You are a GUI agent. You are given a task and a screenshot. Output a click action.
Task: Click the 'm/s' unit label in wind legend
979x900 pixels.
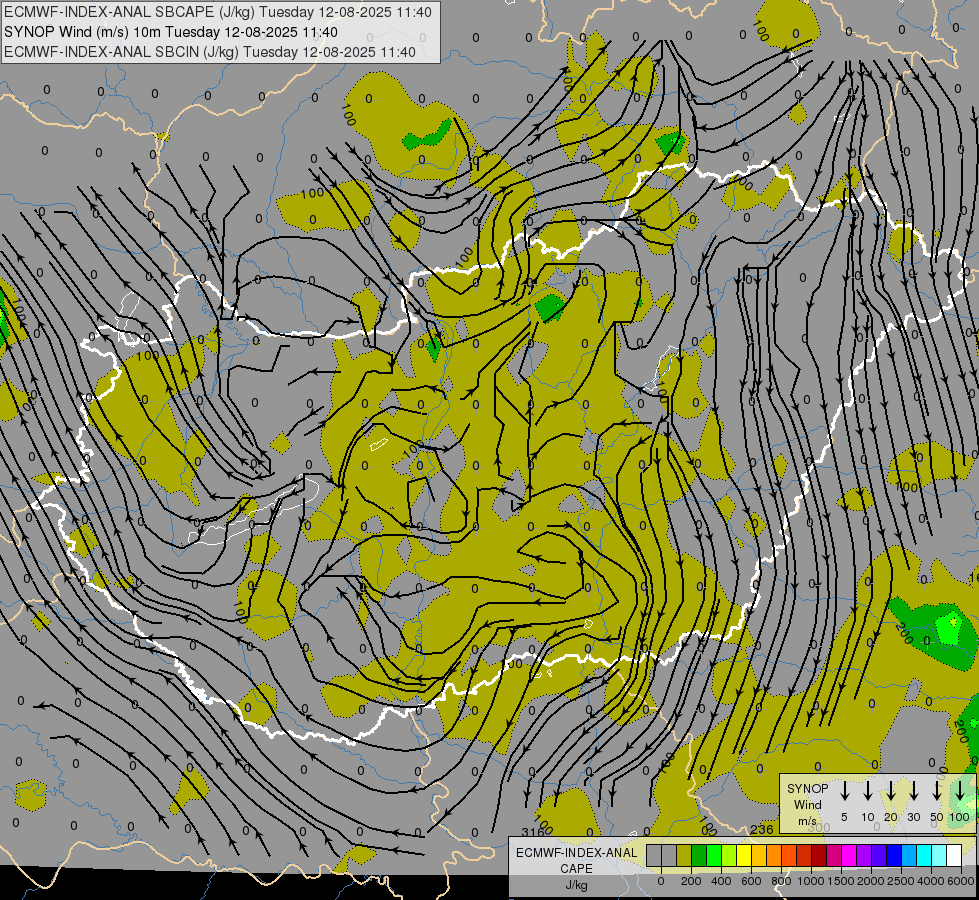point(806,821)
